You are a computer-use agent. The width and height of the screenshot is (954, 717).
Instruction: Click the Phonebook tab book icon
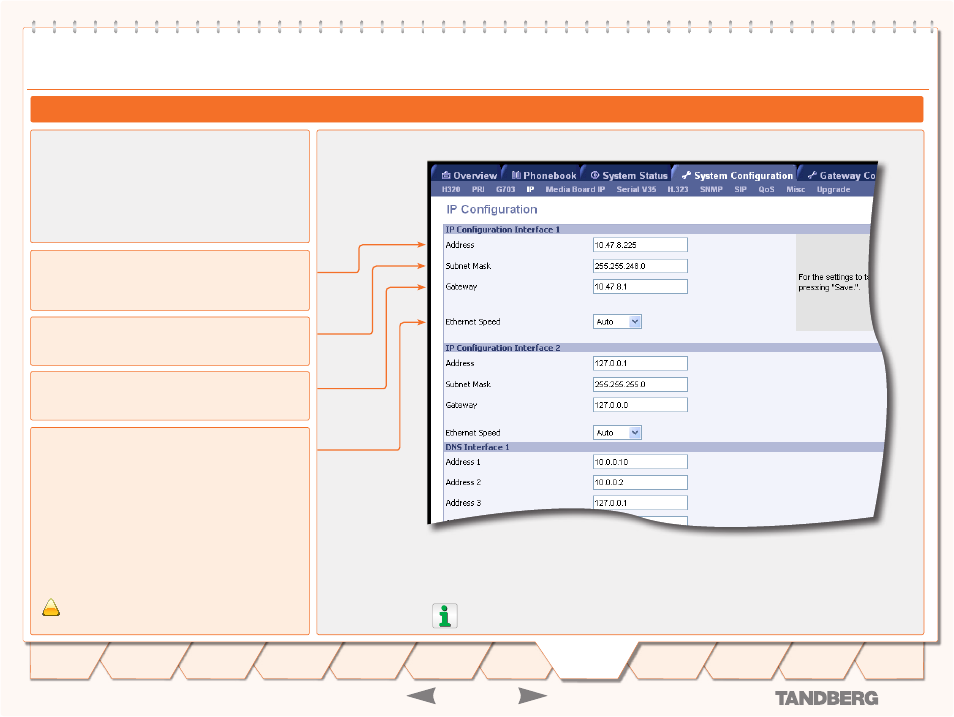[x=516, y=175]
